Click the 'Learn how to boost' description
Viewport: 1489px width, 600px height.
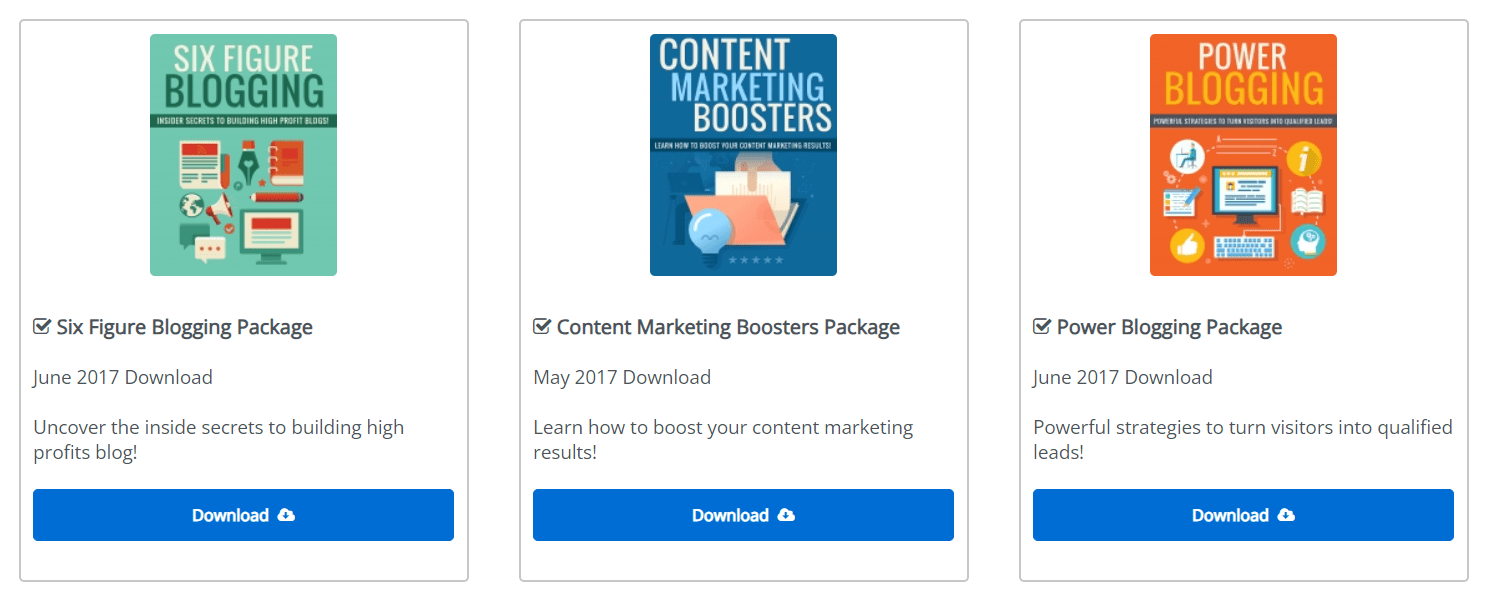point(723,439)
